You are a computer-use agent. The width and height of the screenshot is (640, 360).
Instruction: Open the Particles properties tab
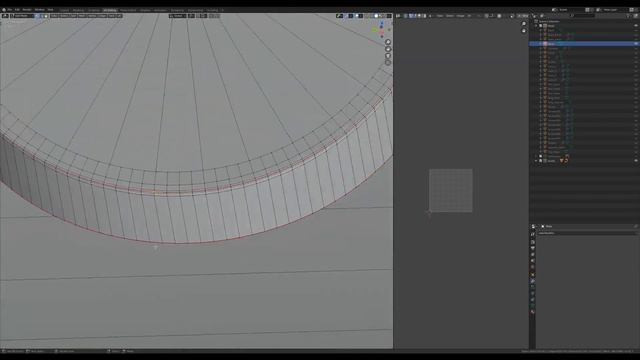(533, 287)
